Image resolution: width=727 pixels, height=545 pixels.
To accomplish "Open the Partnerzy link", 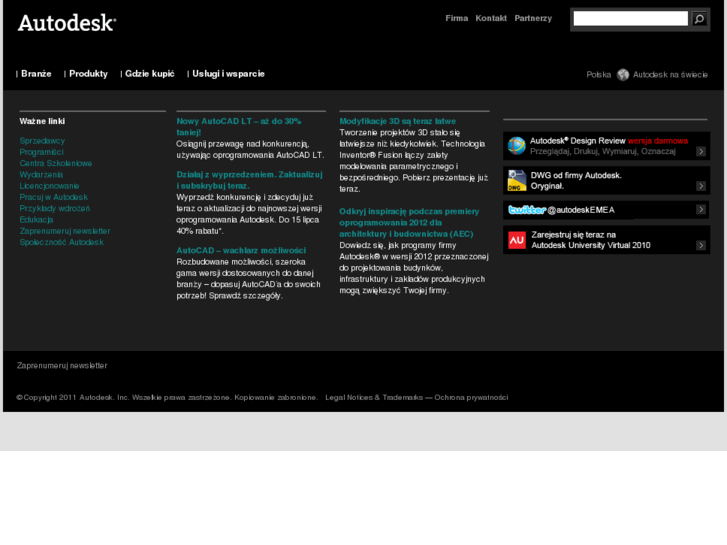I will [533, 18].
